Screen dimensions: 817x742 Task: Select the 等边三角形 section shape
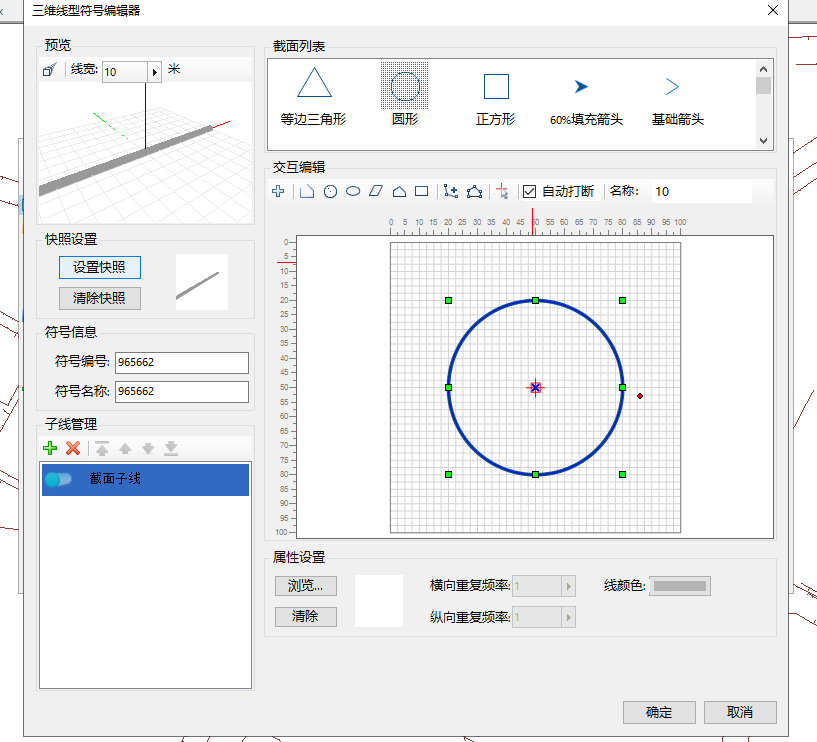click(314, 96)
